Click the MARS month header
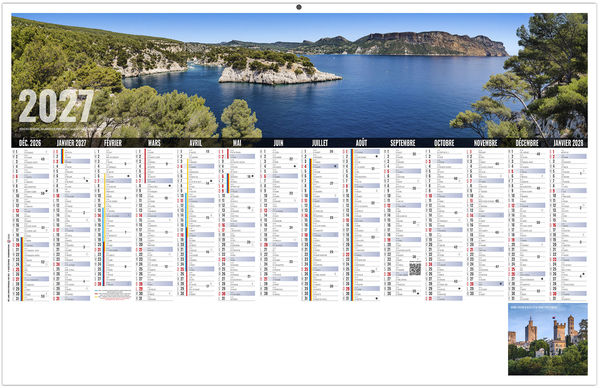The height and width of the screenshot is (388, 600). pos(154,143)
